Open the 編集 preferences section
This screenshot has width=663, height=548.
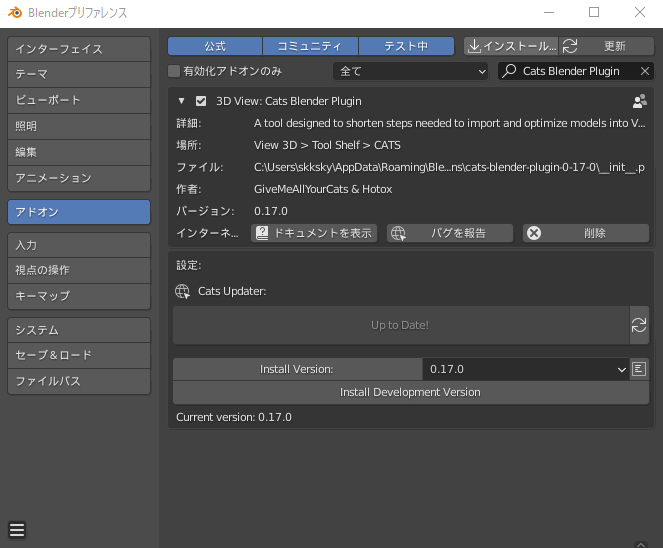[79, 152]
